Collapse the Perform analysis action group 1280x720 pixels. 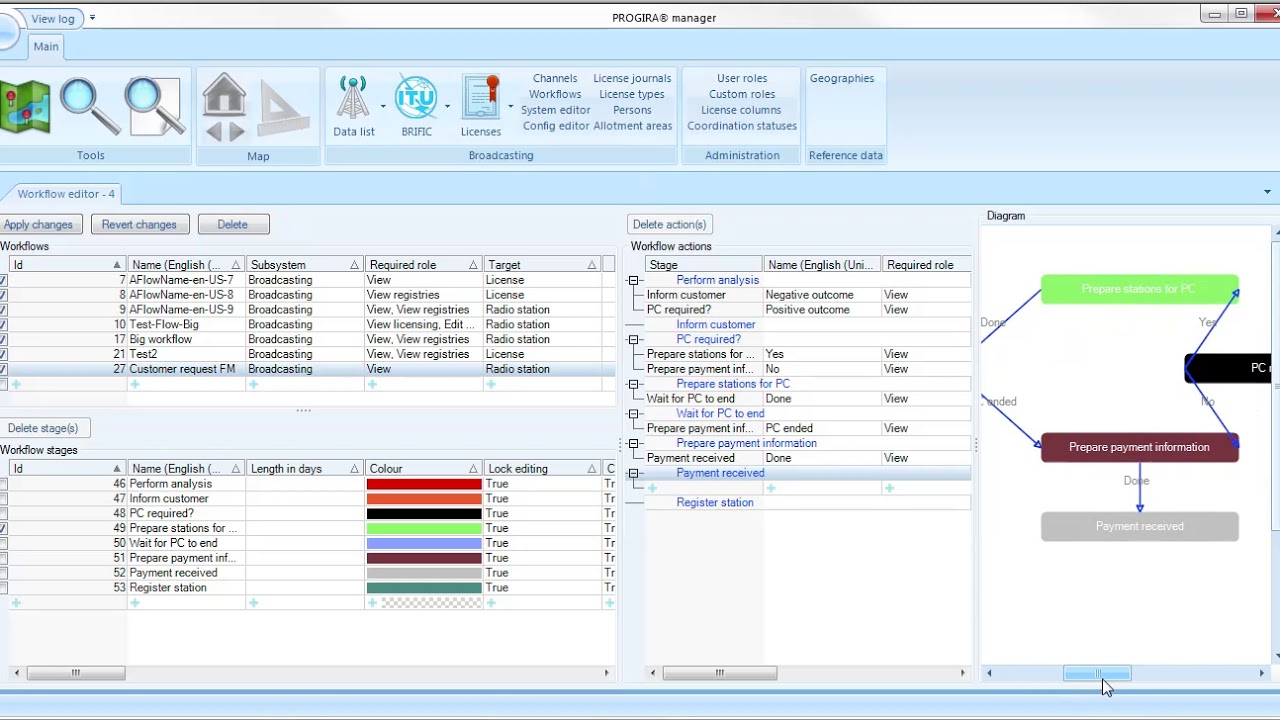click(x=633, y=280)
